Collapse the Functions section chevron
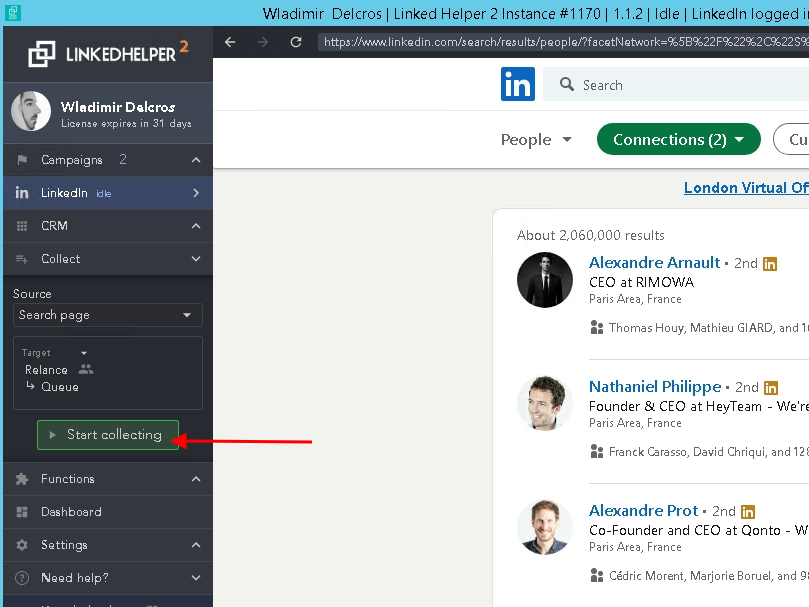Screen dimensions: 809x607 (x=196, y=479)
